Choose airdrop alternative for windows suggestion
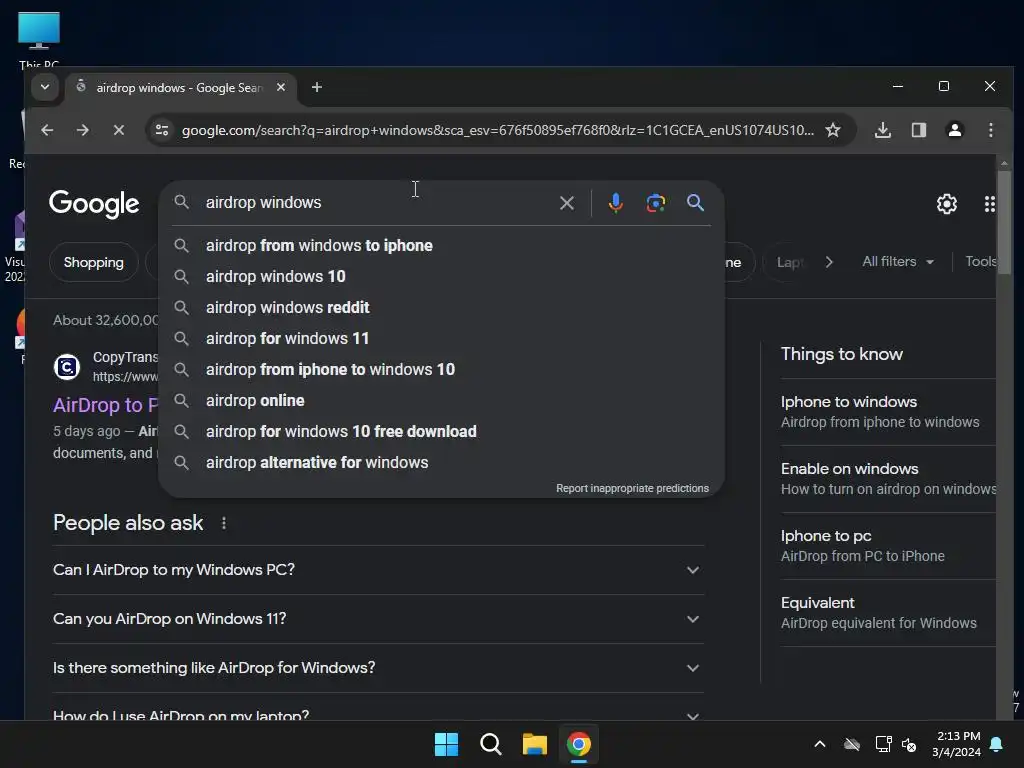The height and width of the screenshot is (768, 1024). coord(441,462)
